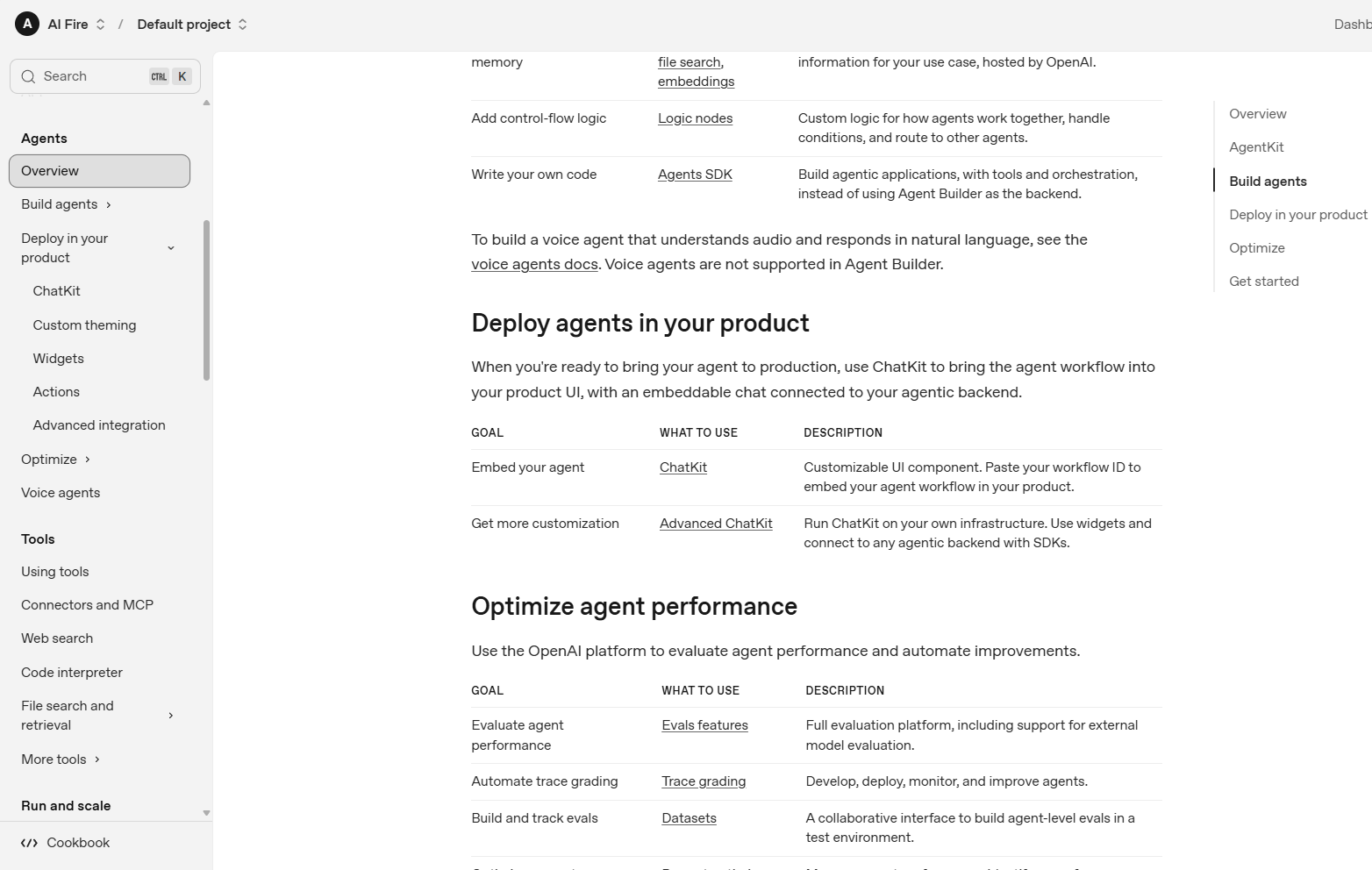Select Overview in the Agents sidebar
This screenshot has width=1372, height=870.
pyautogui.click(x=99, y=171)
